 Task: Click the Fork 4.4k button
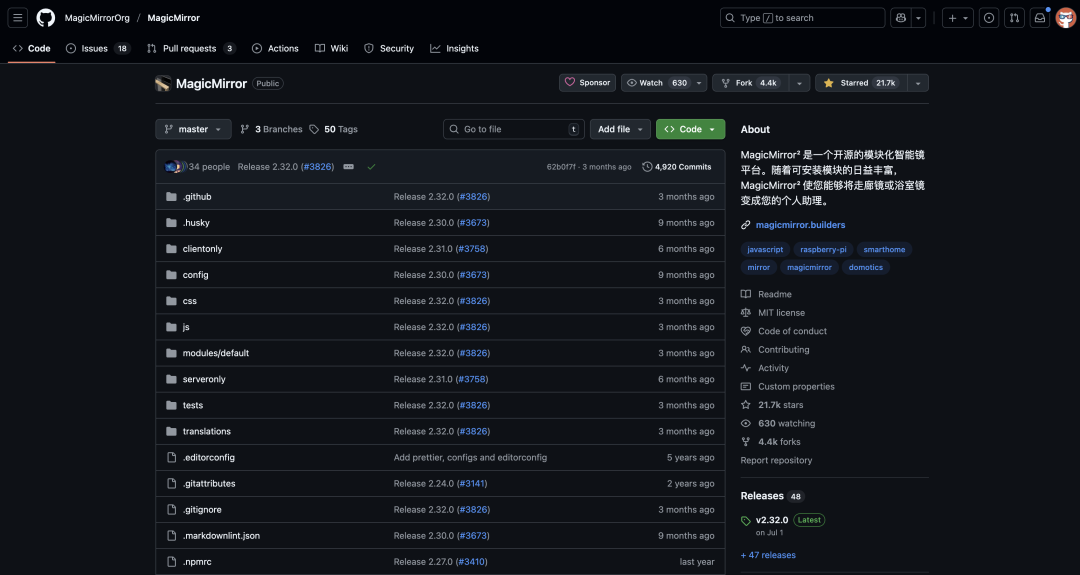pos(751,83)
